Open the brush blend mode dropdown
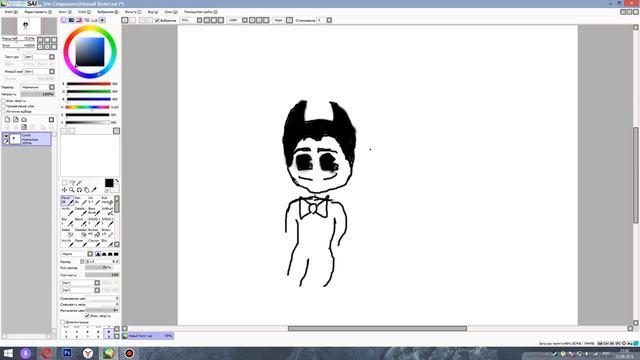The width and height of the screenshot is (640, 360). (x=90, y=254)
